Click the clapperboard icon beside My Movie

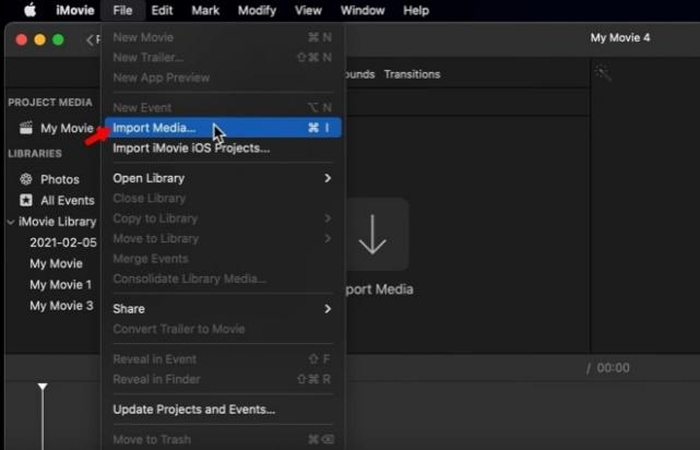[x=26, y=128]
